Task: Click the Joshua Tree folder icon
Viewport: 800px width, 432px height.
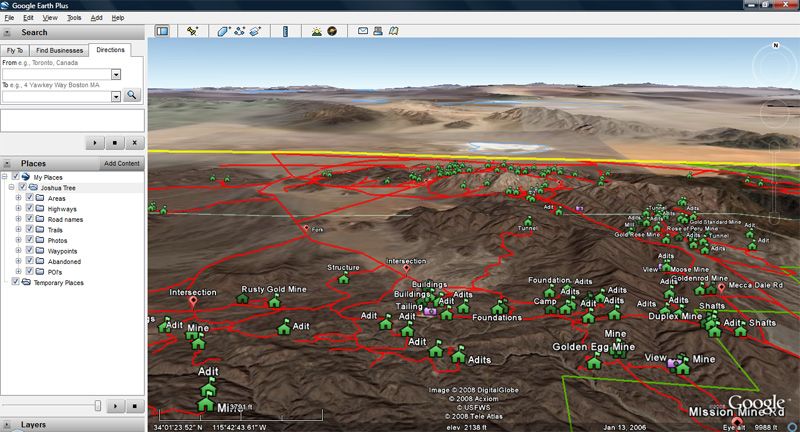Action: 33,188
